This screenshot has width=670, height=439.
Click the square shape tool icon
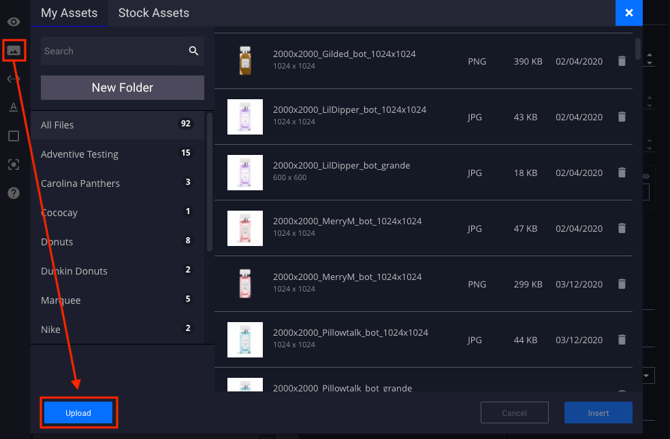coord(13,136)
